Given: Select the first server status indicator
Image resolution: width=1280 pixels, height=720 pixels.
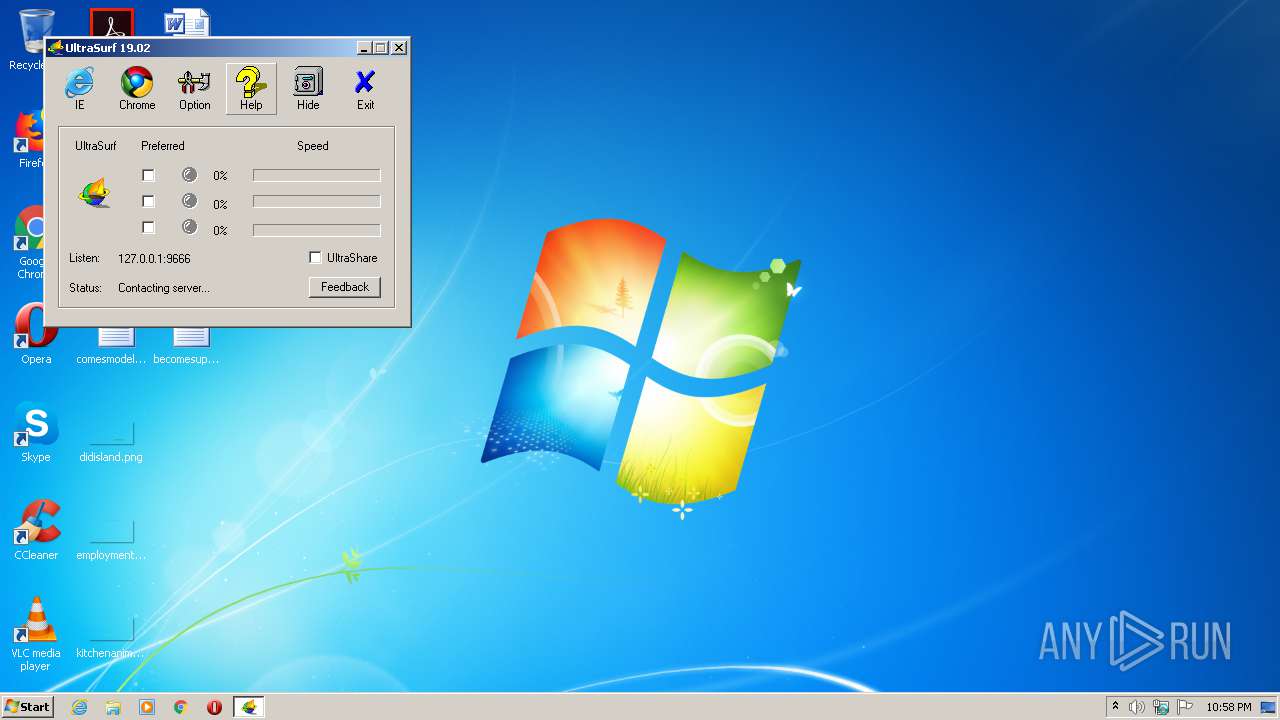Looking at the screenshot, I should (190, 174).
